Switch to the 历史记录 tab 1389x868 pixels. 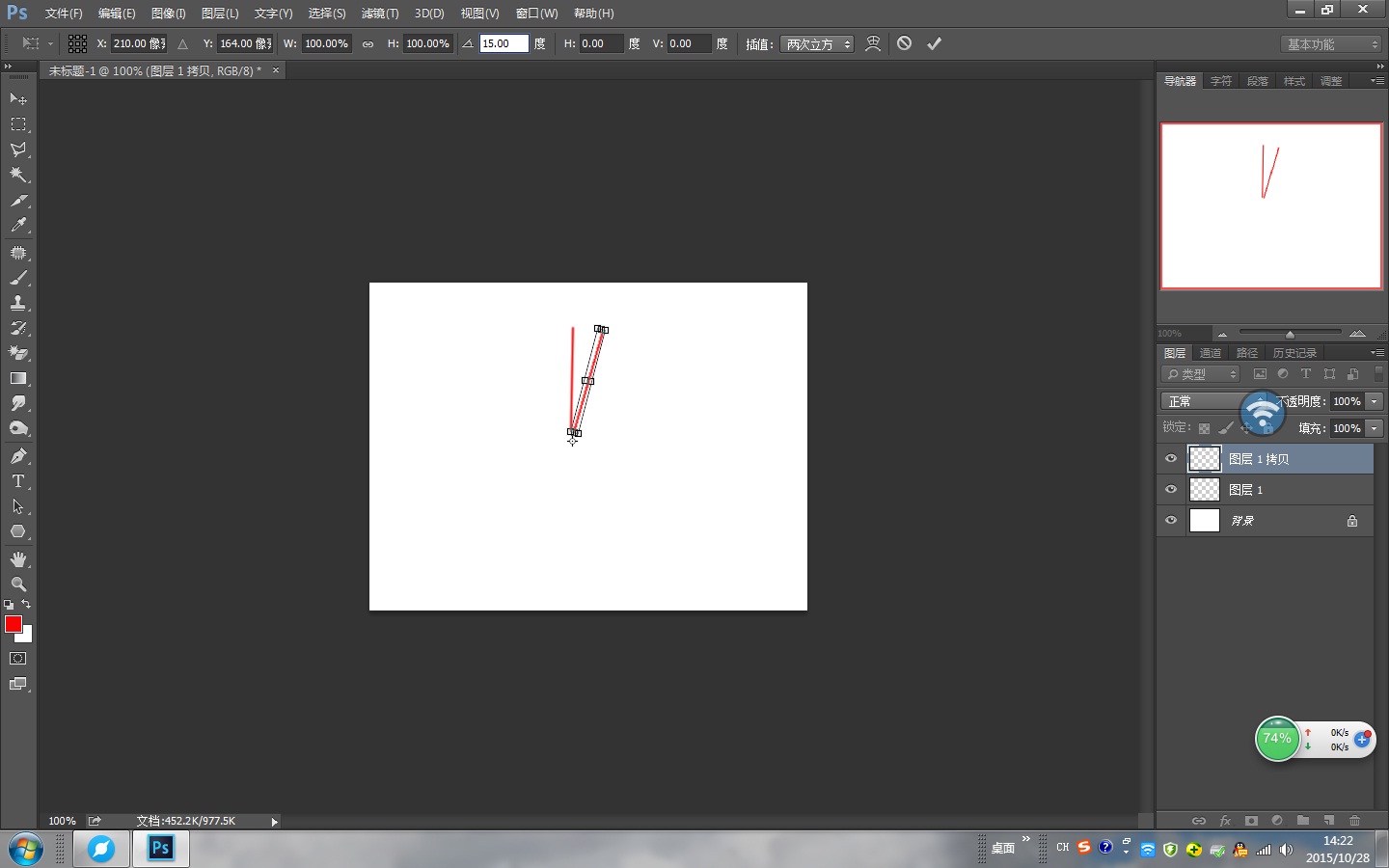click(x=1294, y=353)
